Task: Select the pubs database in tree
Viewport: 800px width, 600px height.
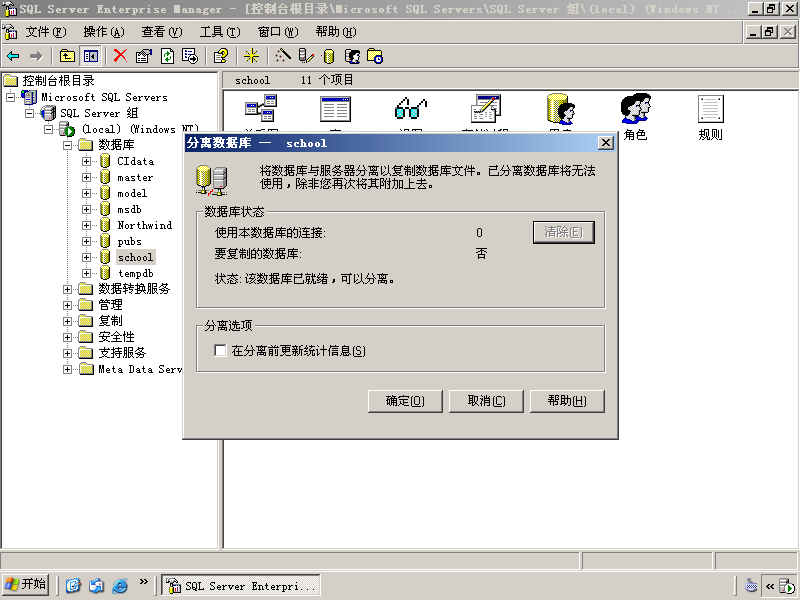Action: tap(130, 241)
